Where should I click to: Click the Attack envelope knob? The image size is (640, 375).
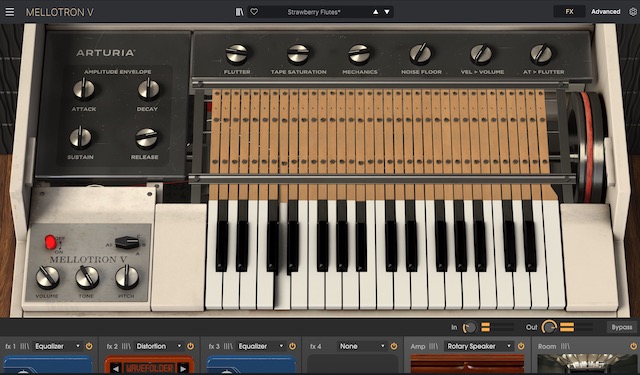(84, 89)
